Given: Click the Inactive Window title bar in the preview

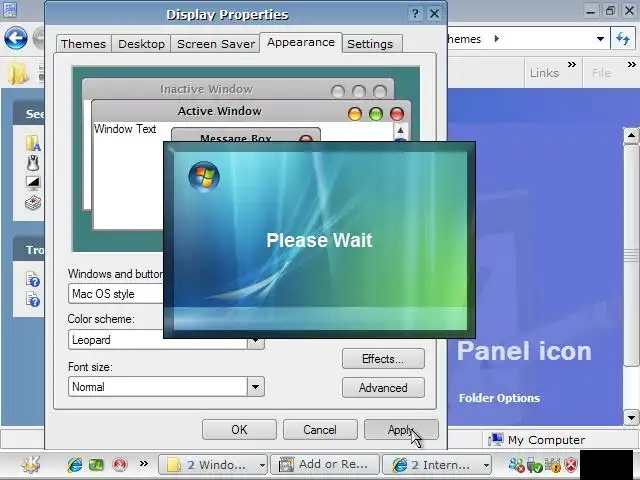Looking at the screenshot, I should point(238,89).
